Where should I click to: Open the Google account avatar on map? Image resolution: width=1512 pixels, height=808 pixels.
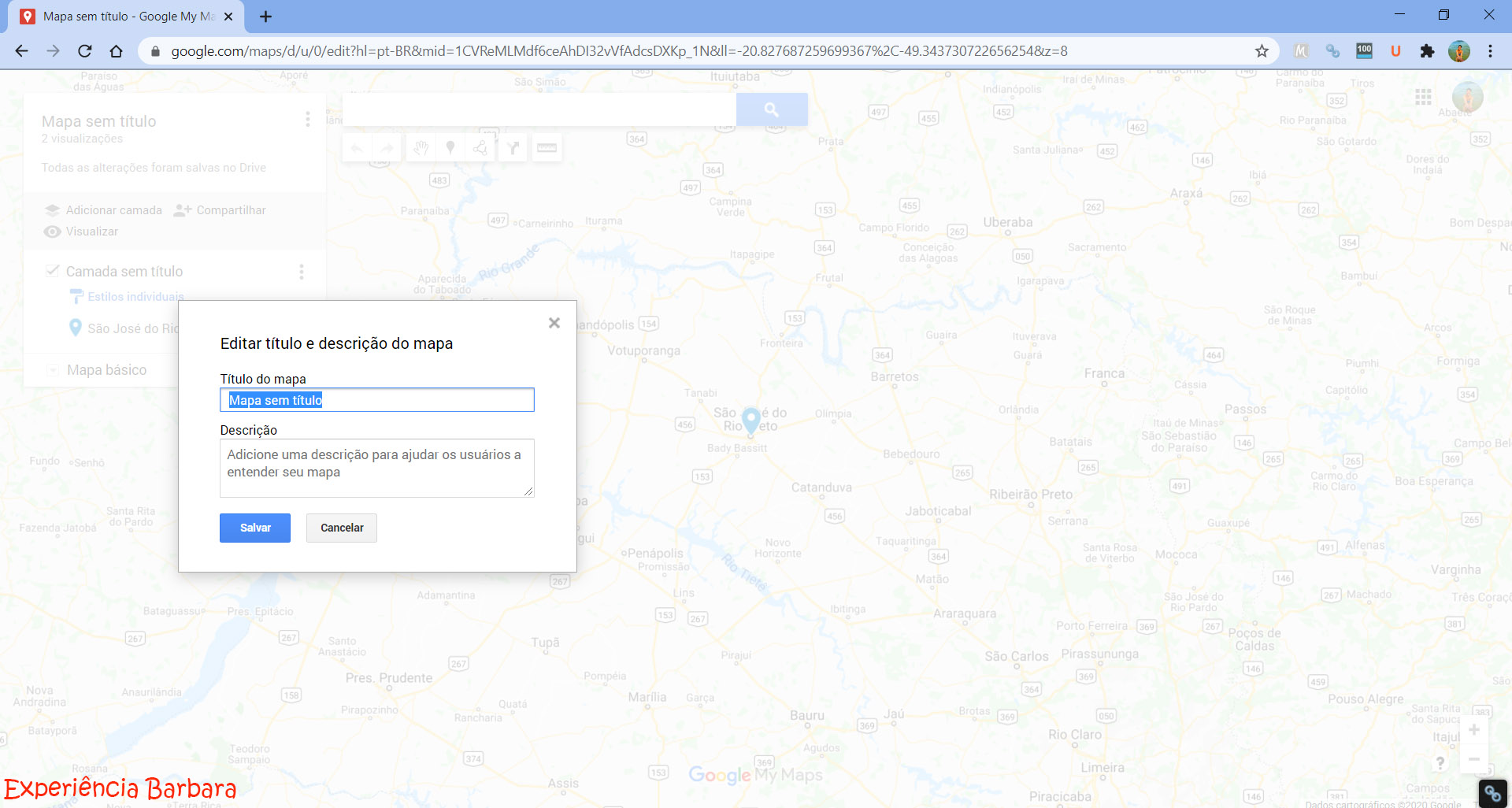pos(1468,98)
